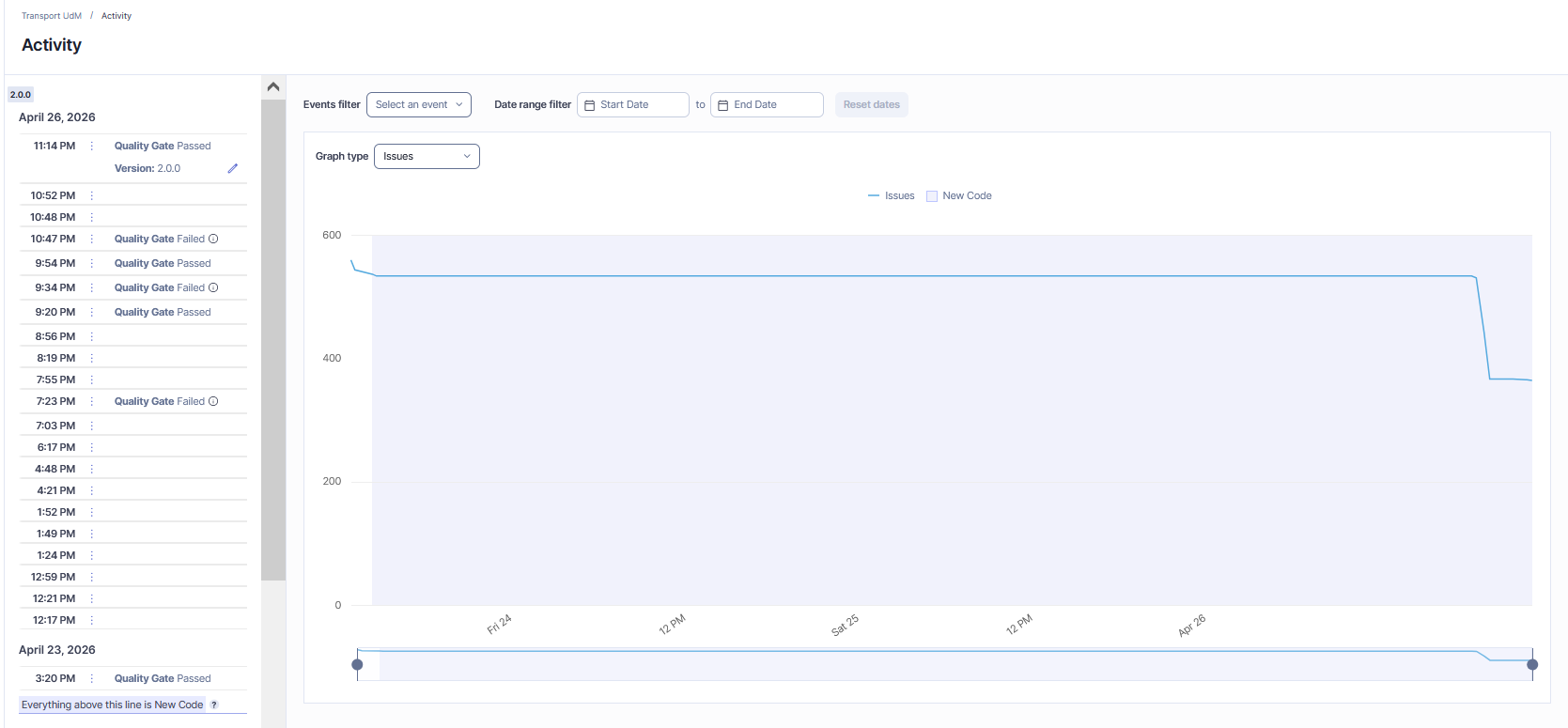Focus the Start Date input
Screen dimensions: 1568x728
[x=633, y=104]
